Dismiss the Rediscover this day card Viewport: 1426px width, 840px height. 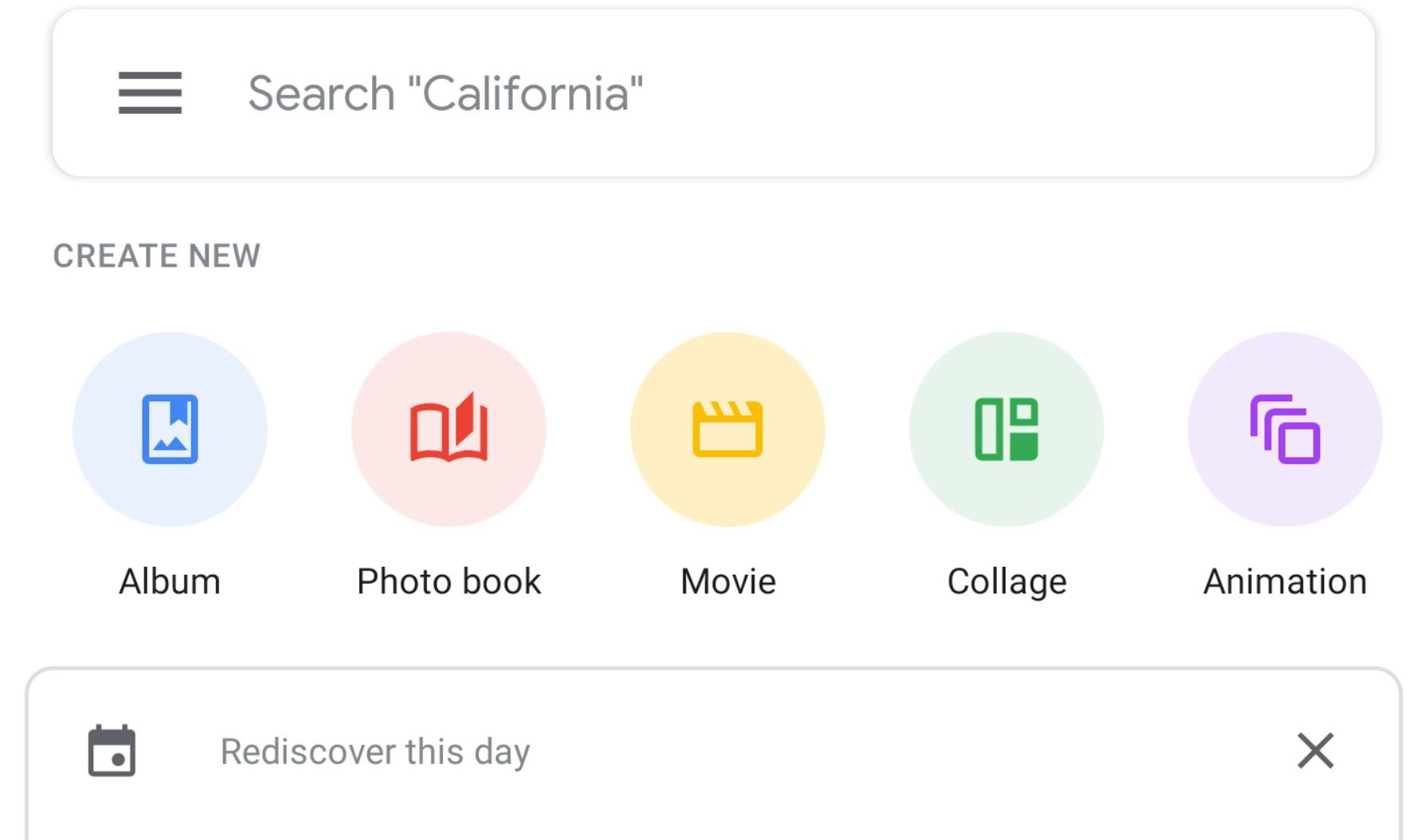[x=1315, y=751]
